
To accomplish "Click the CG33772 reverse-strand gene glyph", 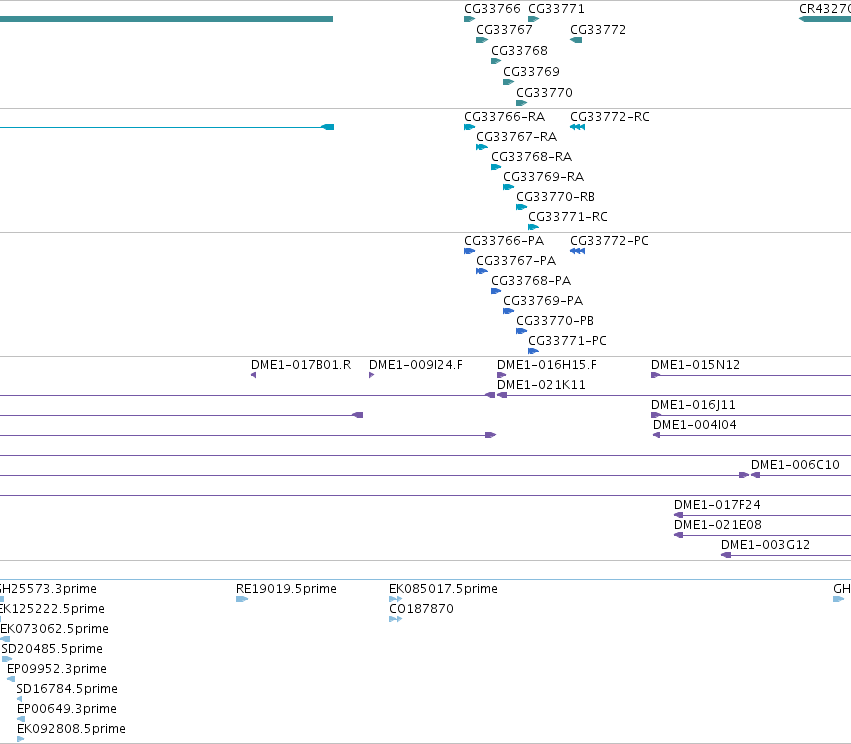I will coord(576,40).
